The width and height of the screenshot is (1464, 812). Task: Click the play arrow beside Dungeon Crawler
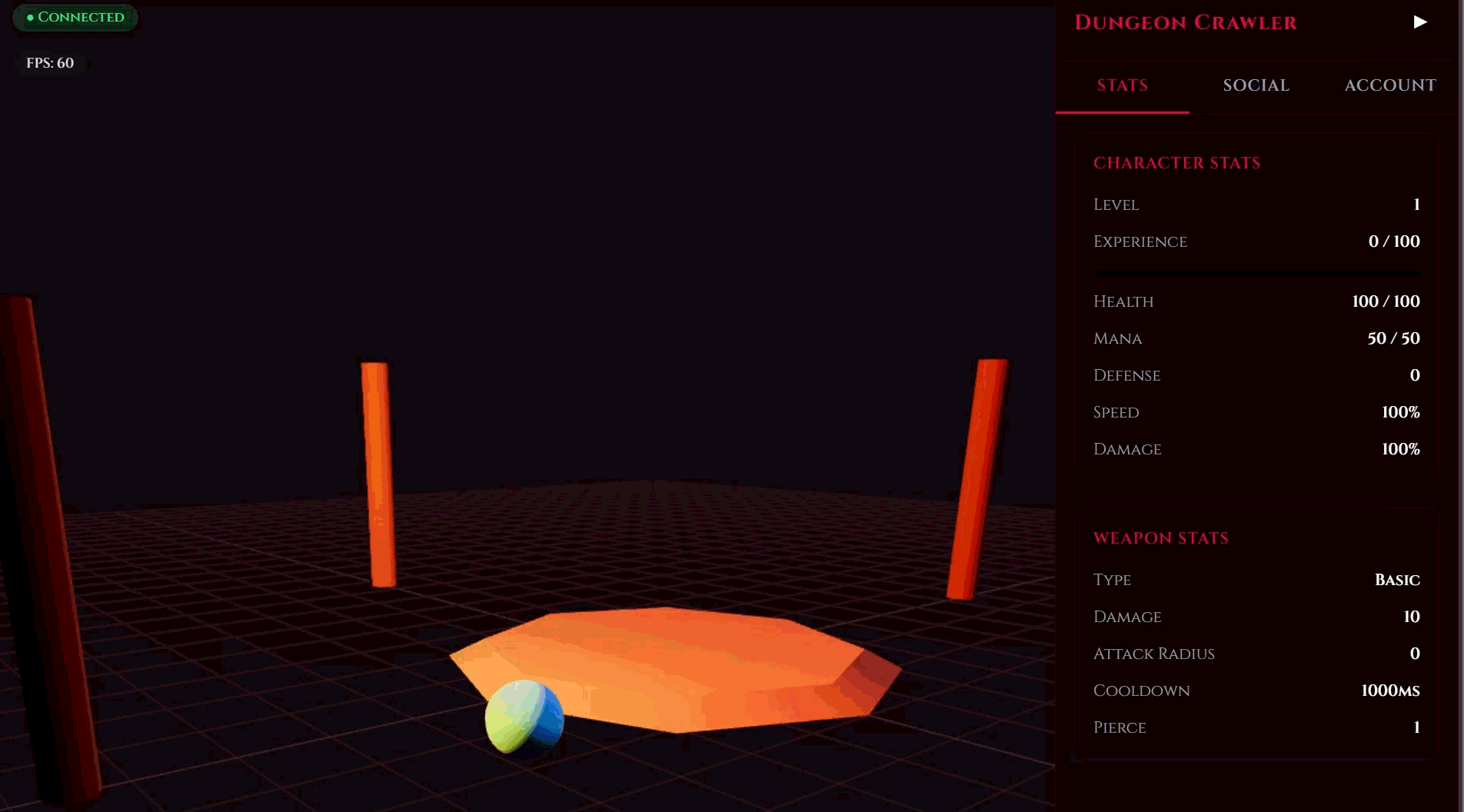(1419, 22)
